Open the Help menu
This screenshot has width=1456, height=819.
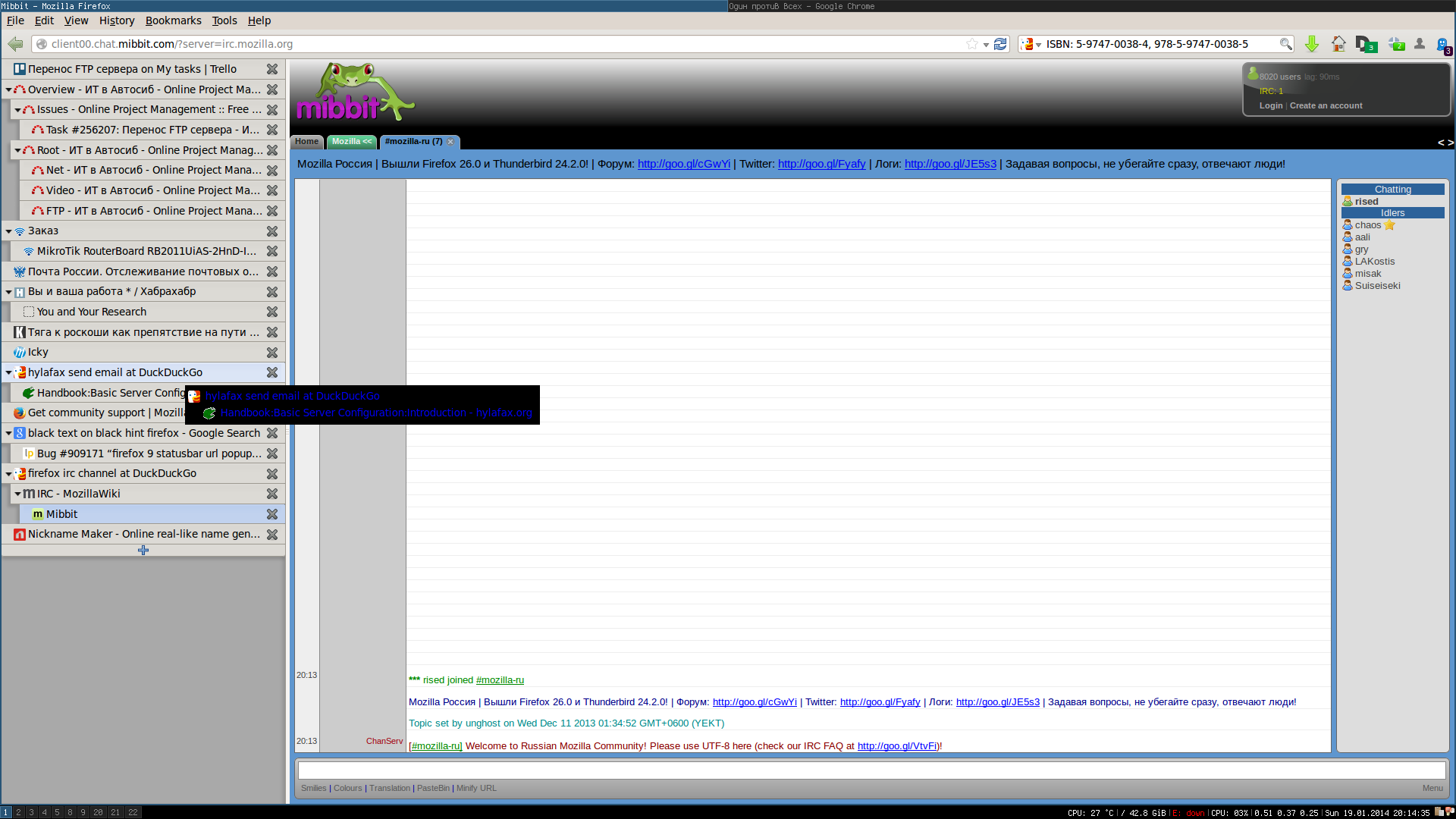point(259,20)
